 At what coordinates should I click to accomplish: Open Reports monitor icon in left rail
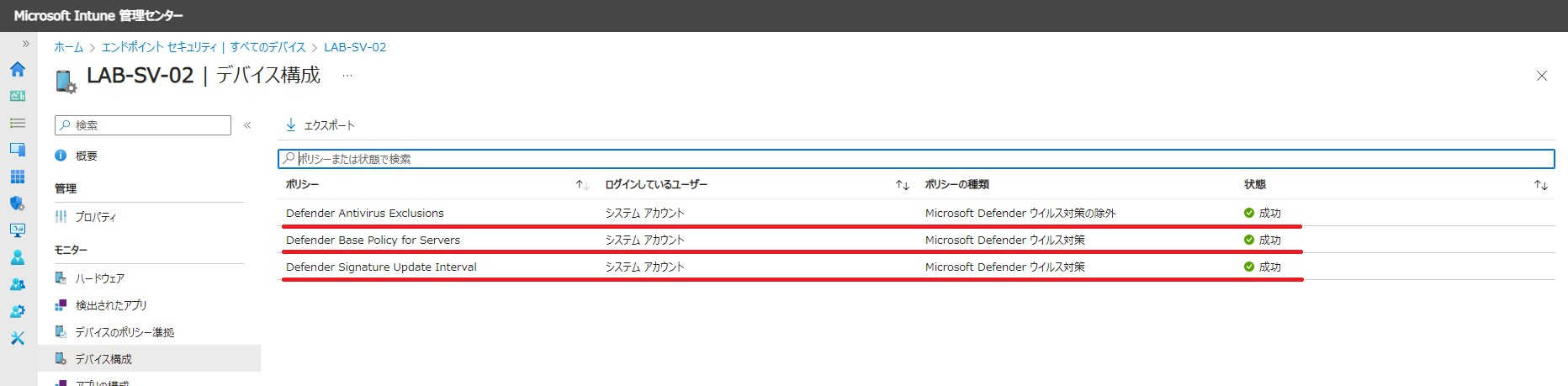tap(17, 230)
